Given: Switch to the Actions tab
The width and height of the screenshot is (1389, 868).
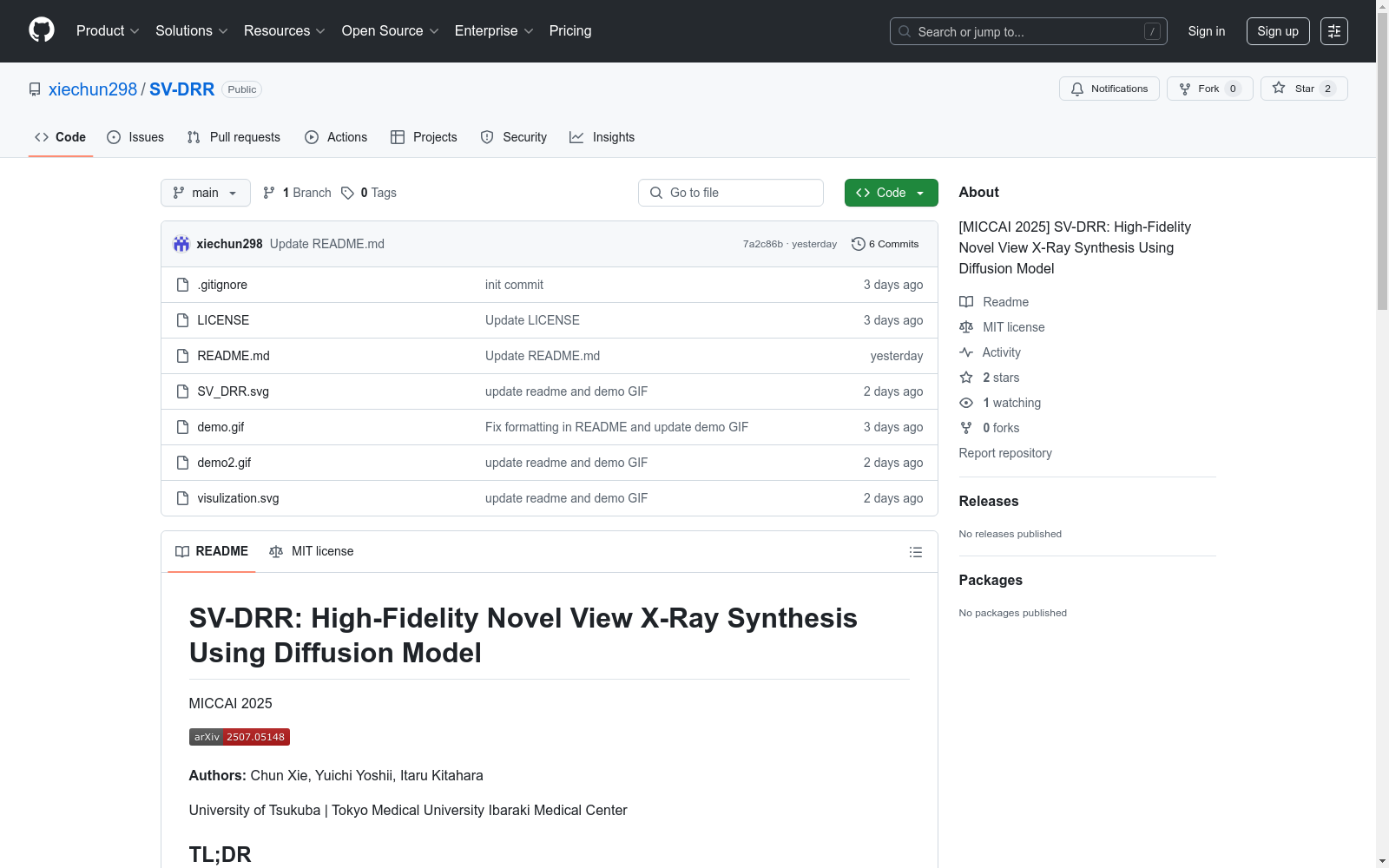Looking at the screenshot, I should tap(336, 137).
